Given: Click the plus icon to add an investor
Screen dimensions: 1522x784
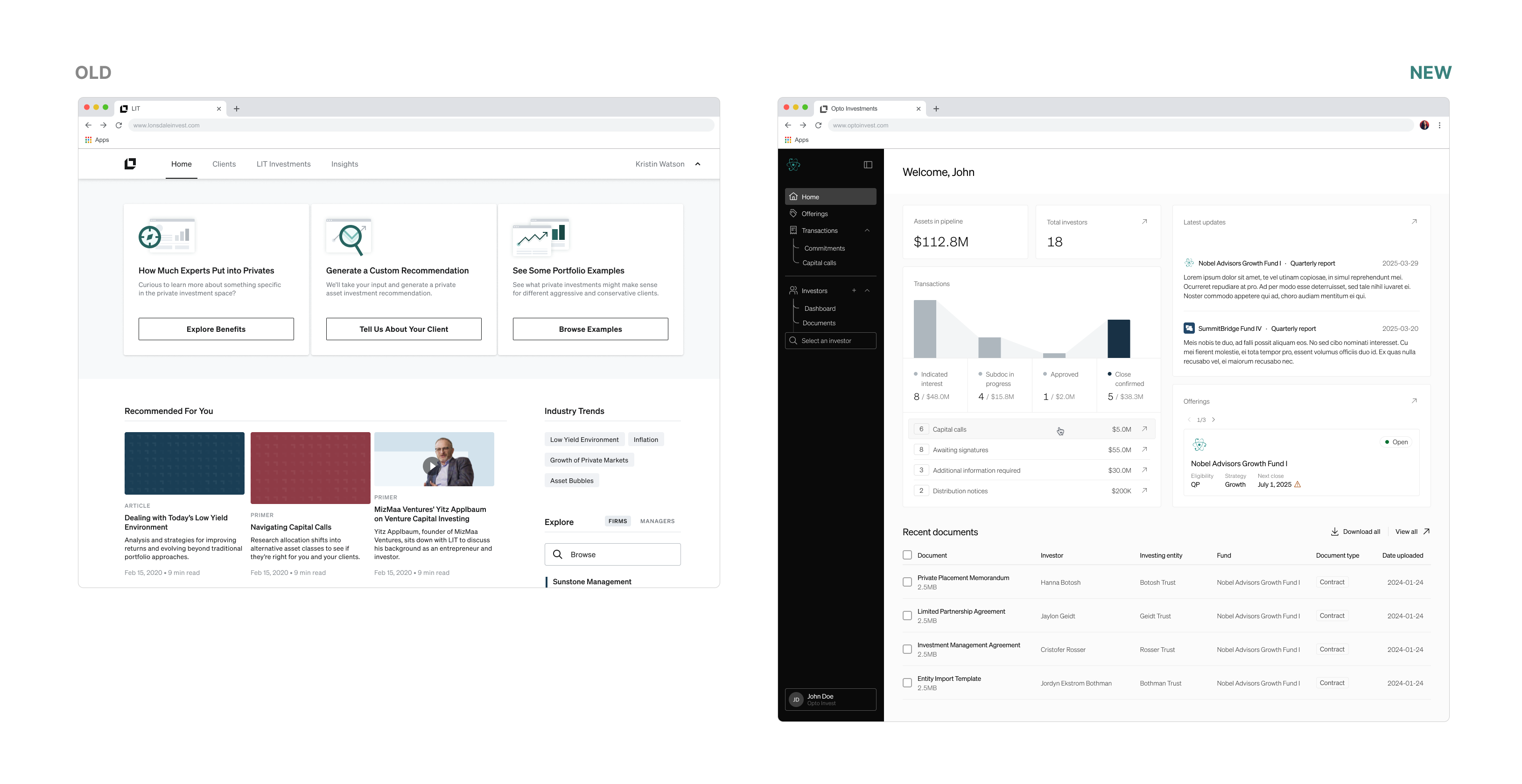Looking at the screenshot, I should [854, 290].
